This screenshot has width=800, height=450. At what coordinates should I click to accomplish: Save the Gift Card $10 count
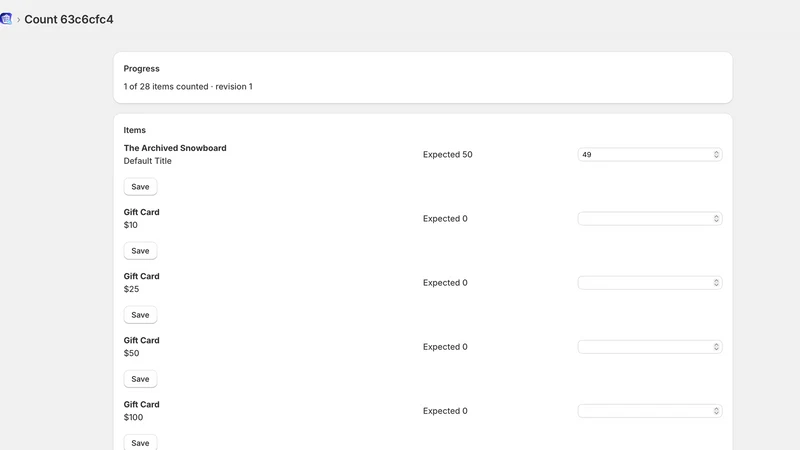pos(140,251)
